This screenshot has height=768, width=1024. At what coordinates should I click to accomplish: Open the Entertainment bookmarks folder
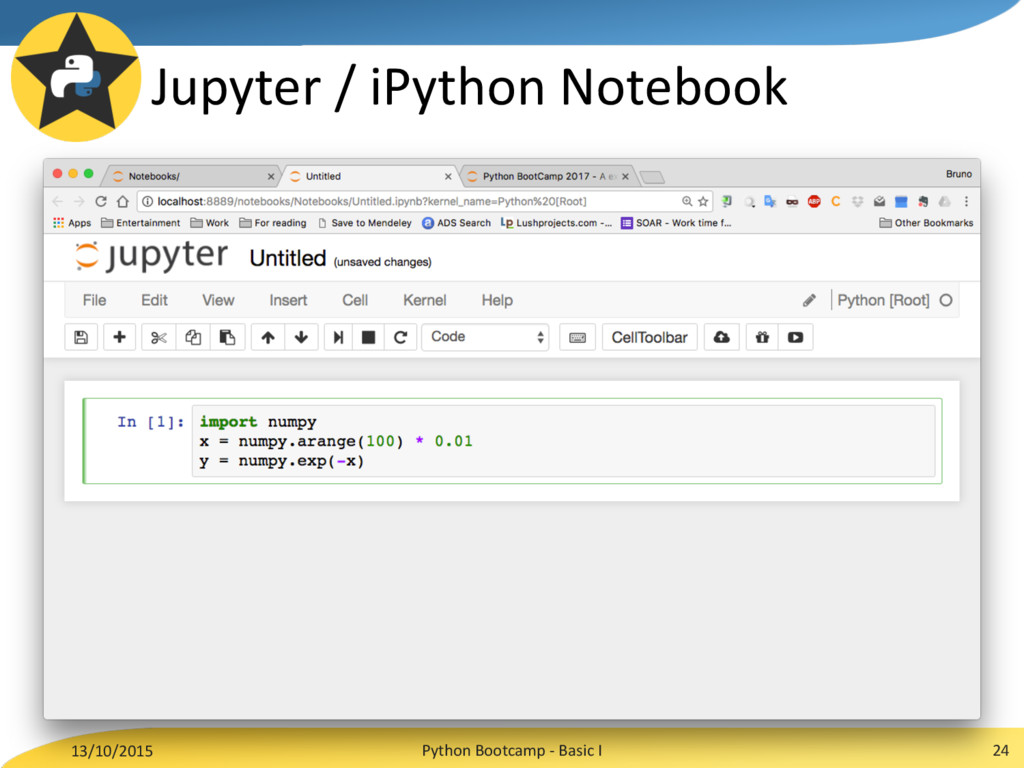click(x=140, y=223)
